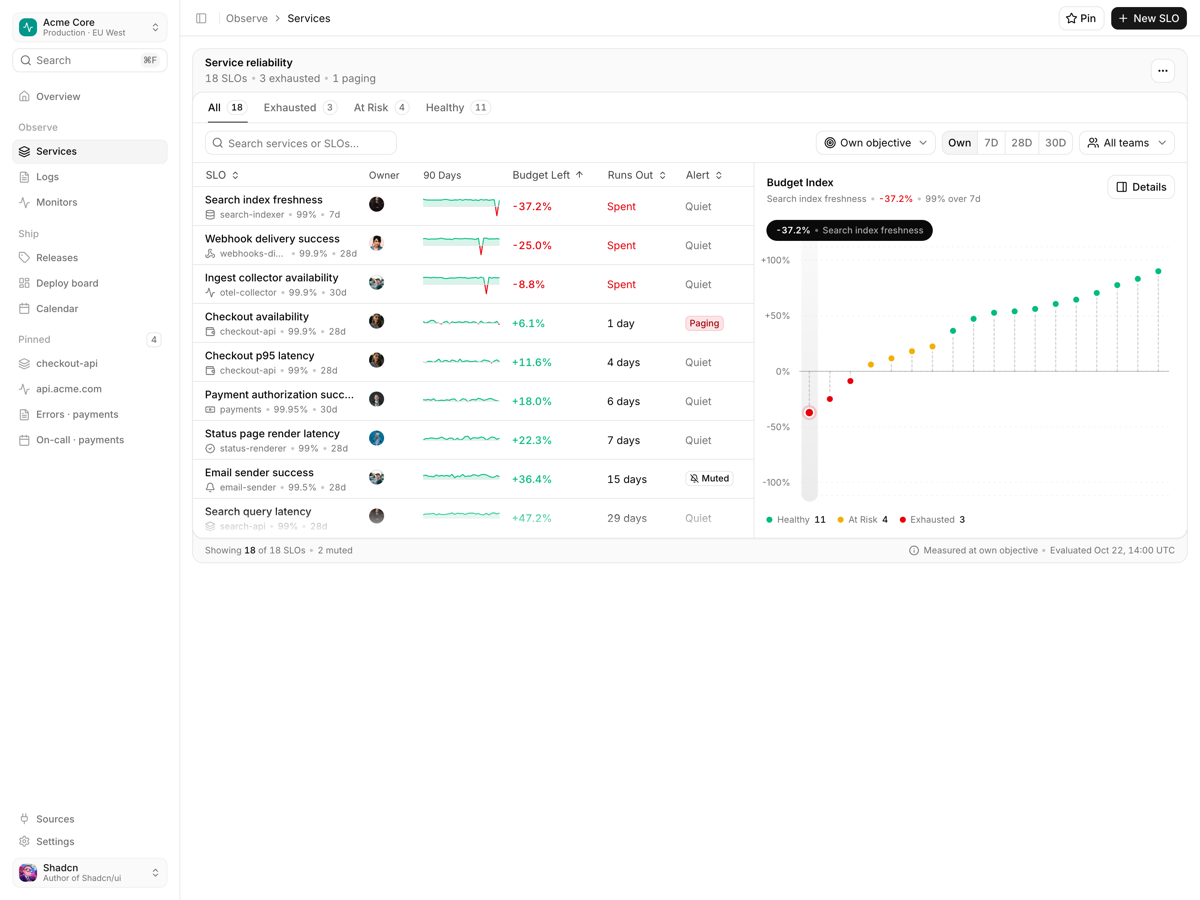Click the On-call · payments calendar icon
Screen dimensions: 1200x900
click(x=25, y=440)
